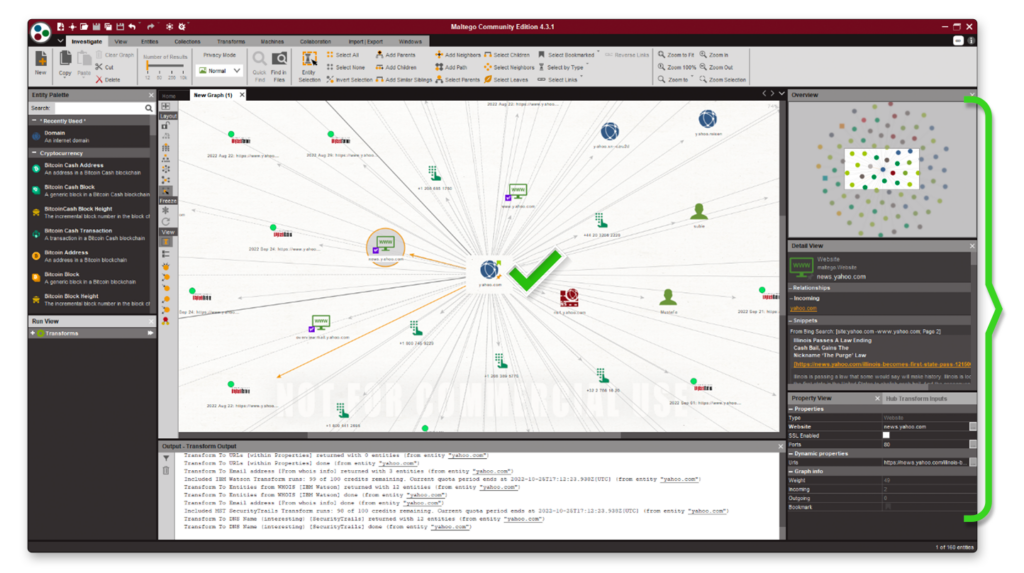Click Add Parents in the ribbon
Image resolution: width=1024 pixels, height=573 pixels.
click(395, 55)
